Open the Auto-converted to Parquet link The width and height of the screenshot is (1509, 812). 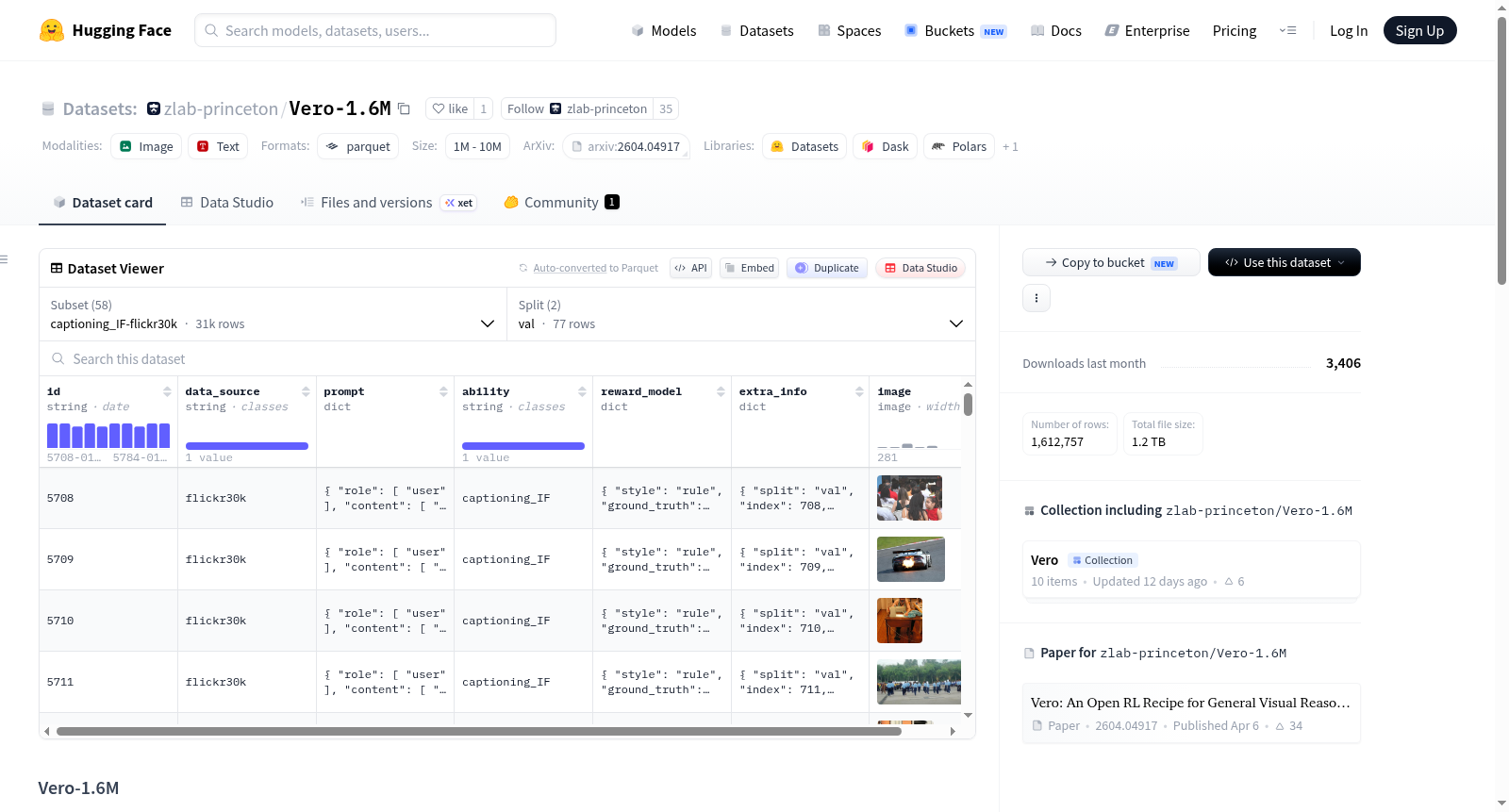pos(589,268)
